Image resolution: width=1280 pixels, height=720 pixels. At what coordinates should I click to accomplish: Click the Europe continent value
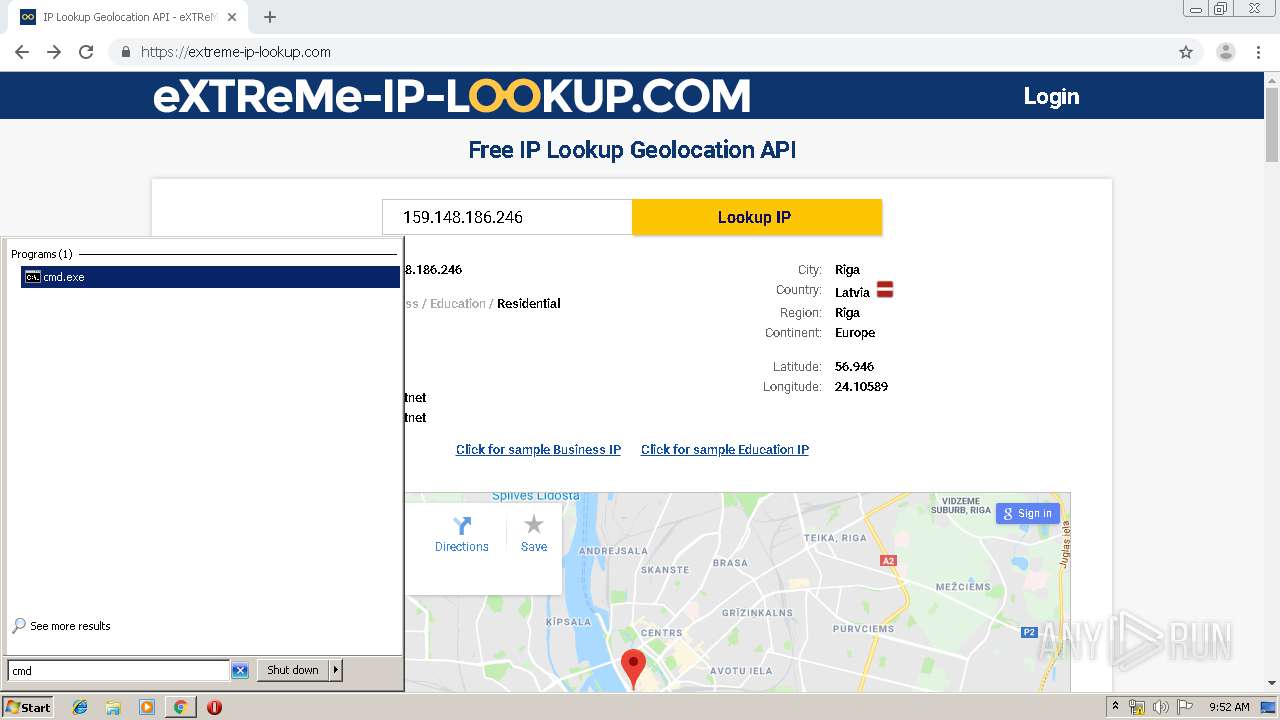pyautogui.click(x=855, y=333)
